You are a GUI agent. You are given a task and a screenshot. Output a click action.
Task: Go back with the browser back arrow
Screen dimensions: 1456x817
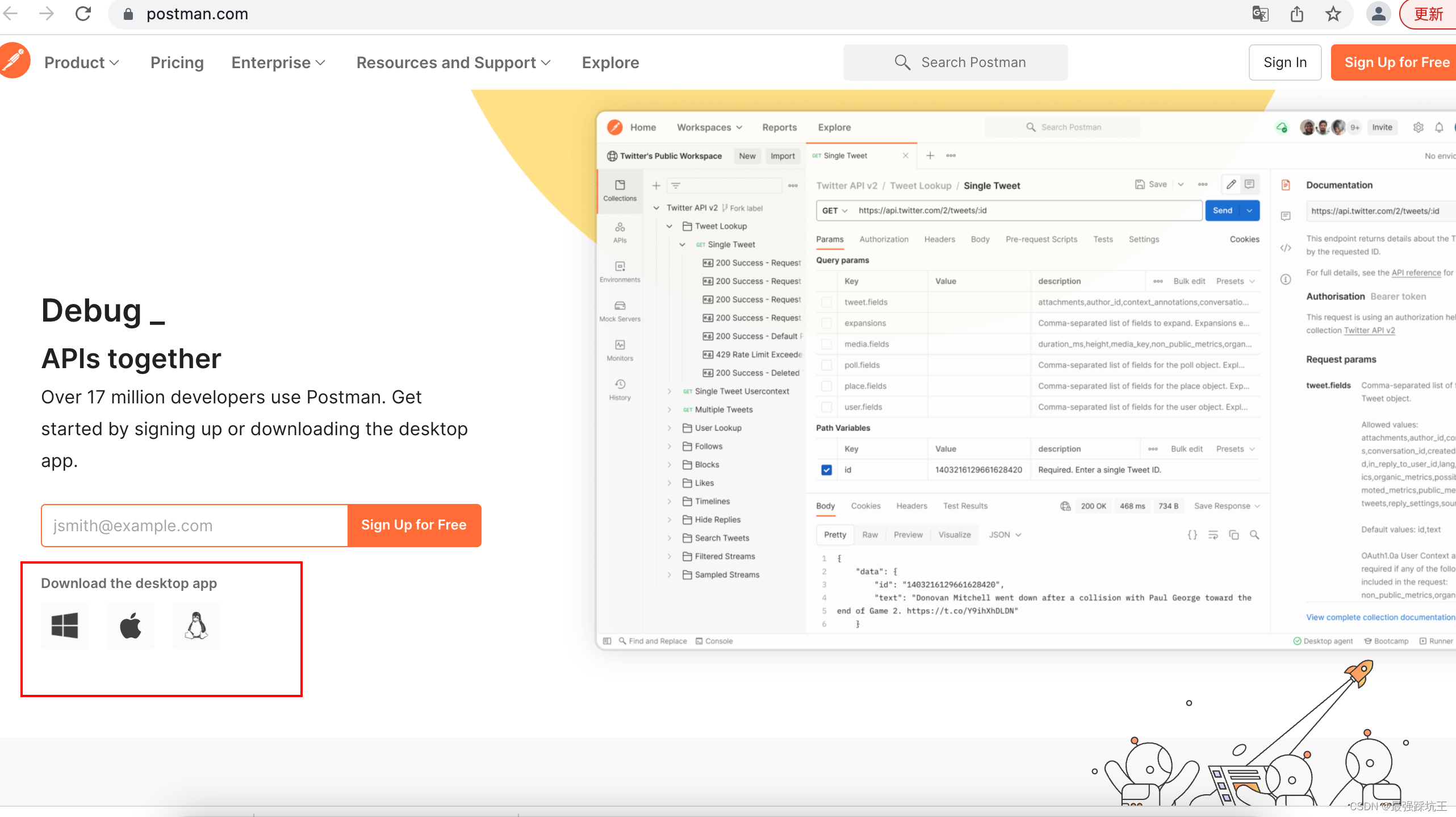(11, 14)
